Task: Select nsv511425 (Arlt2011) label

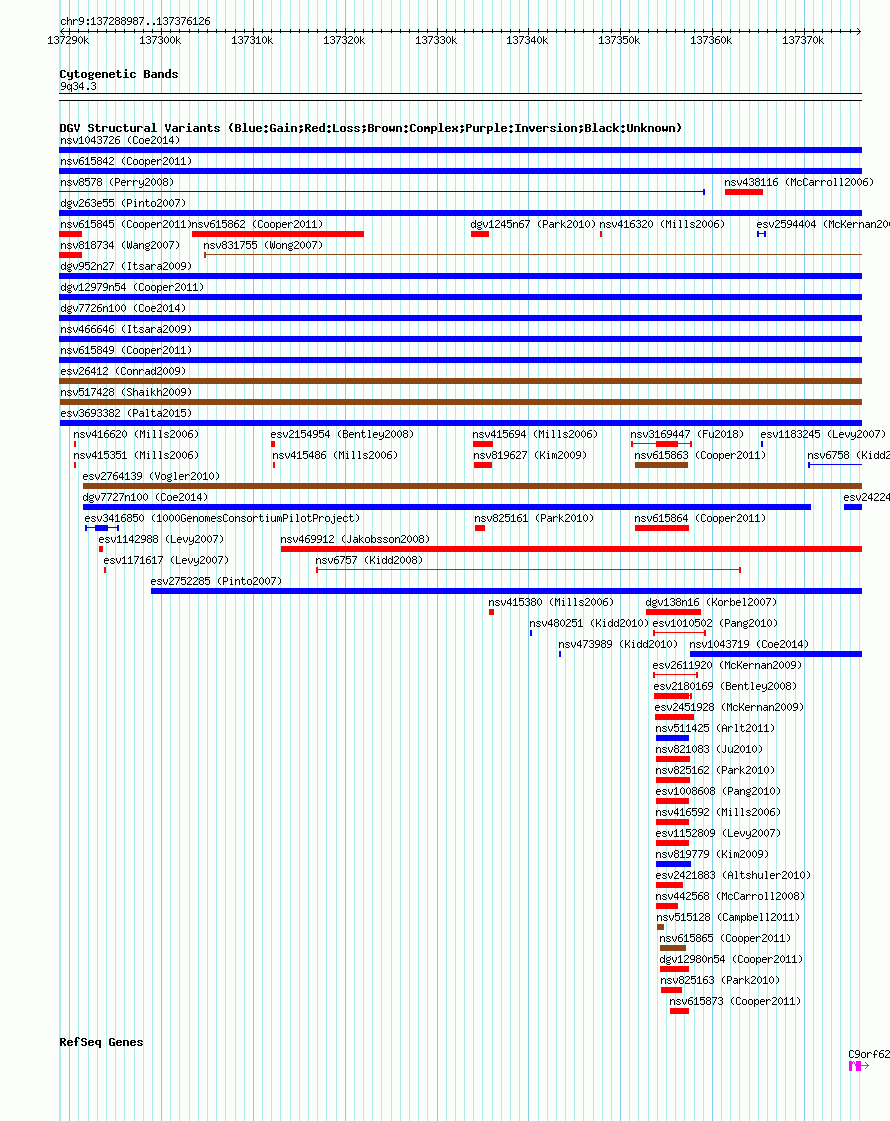Action: [x=715, y=729]
